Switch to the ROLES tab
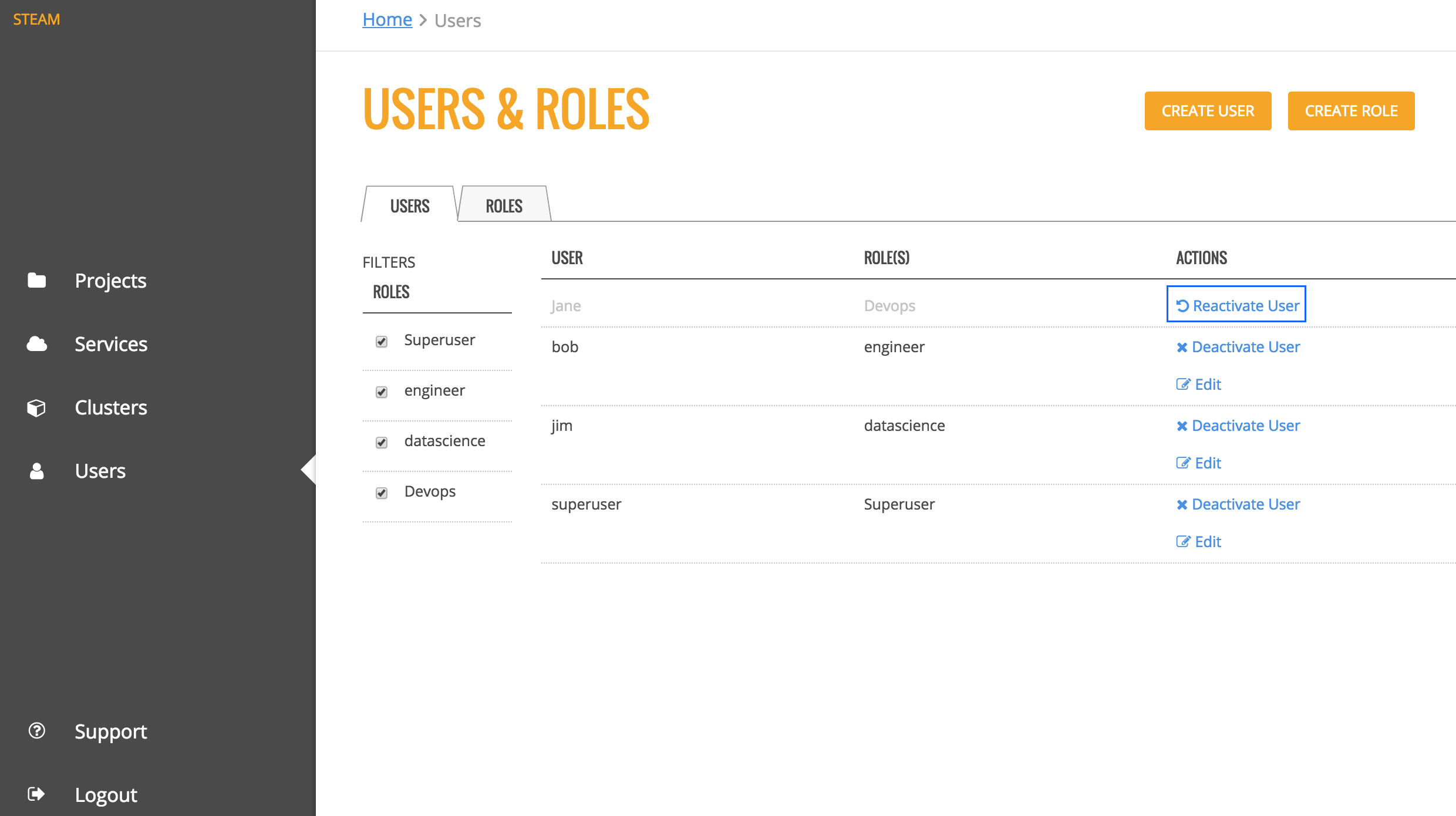This screenshot has height=816, width=1456. pos(504,206)
